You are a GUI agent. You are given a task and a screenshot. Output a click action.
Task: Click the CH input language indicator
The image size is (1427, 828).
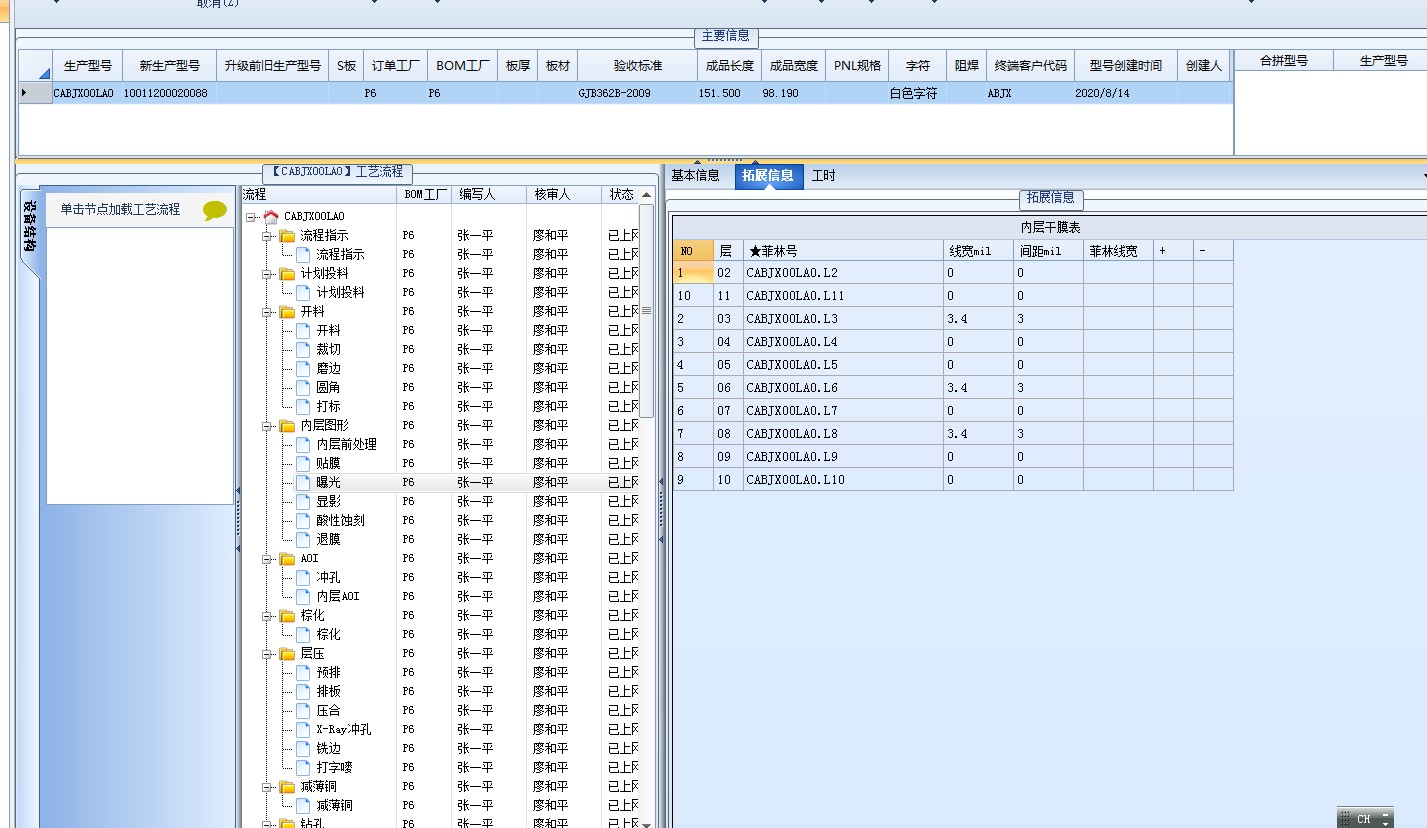pyautogui.click(x=1363, y=819)
